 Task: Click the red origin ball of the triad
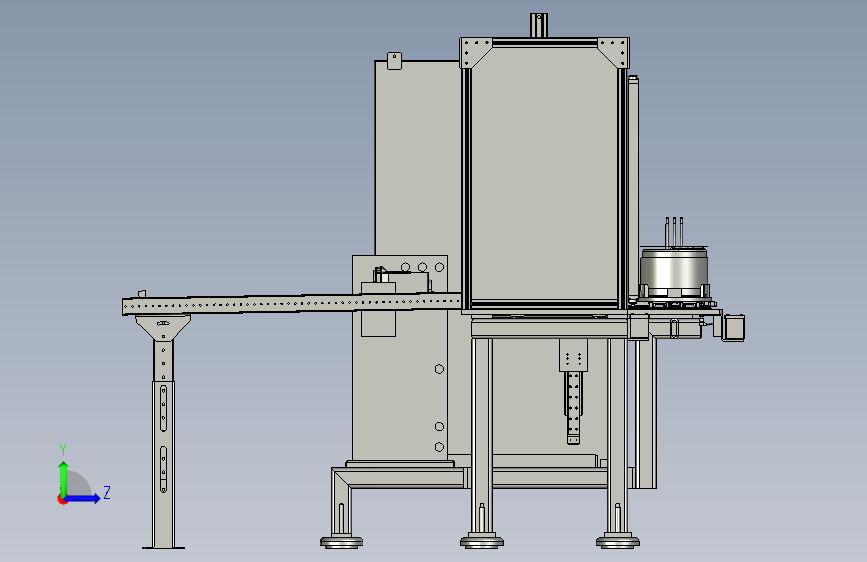pyautogui.click(x=62, y=499)
